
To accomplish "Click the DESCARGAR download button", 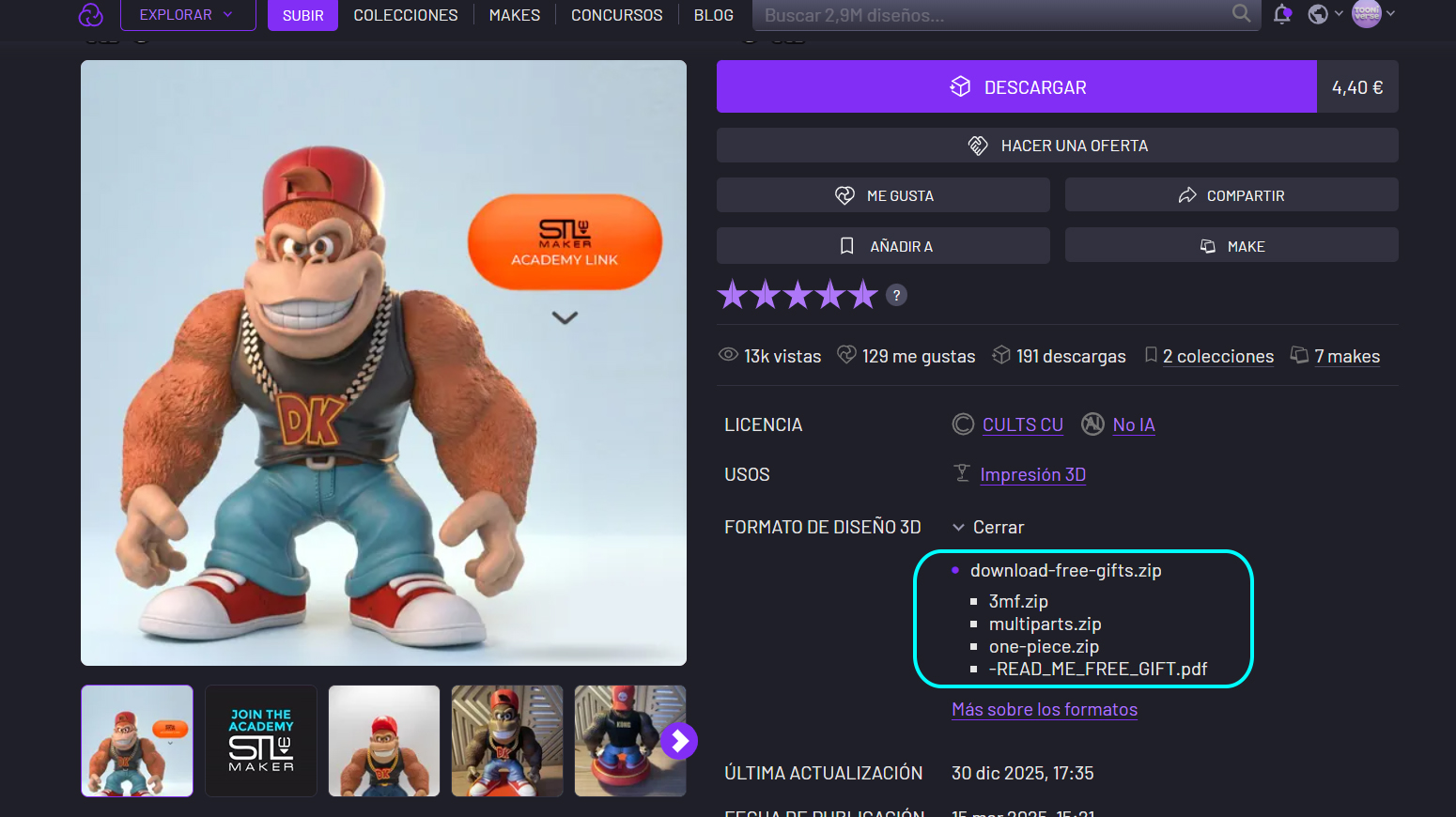I will coord(1016,86).
